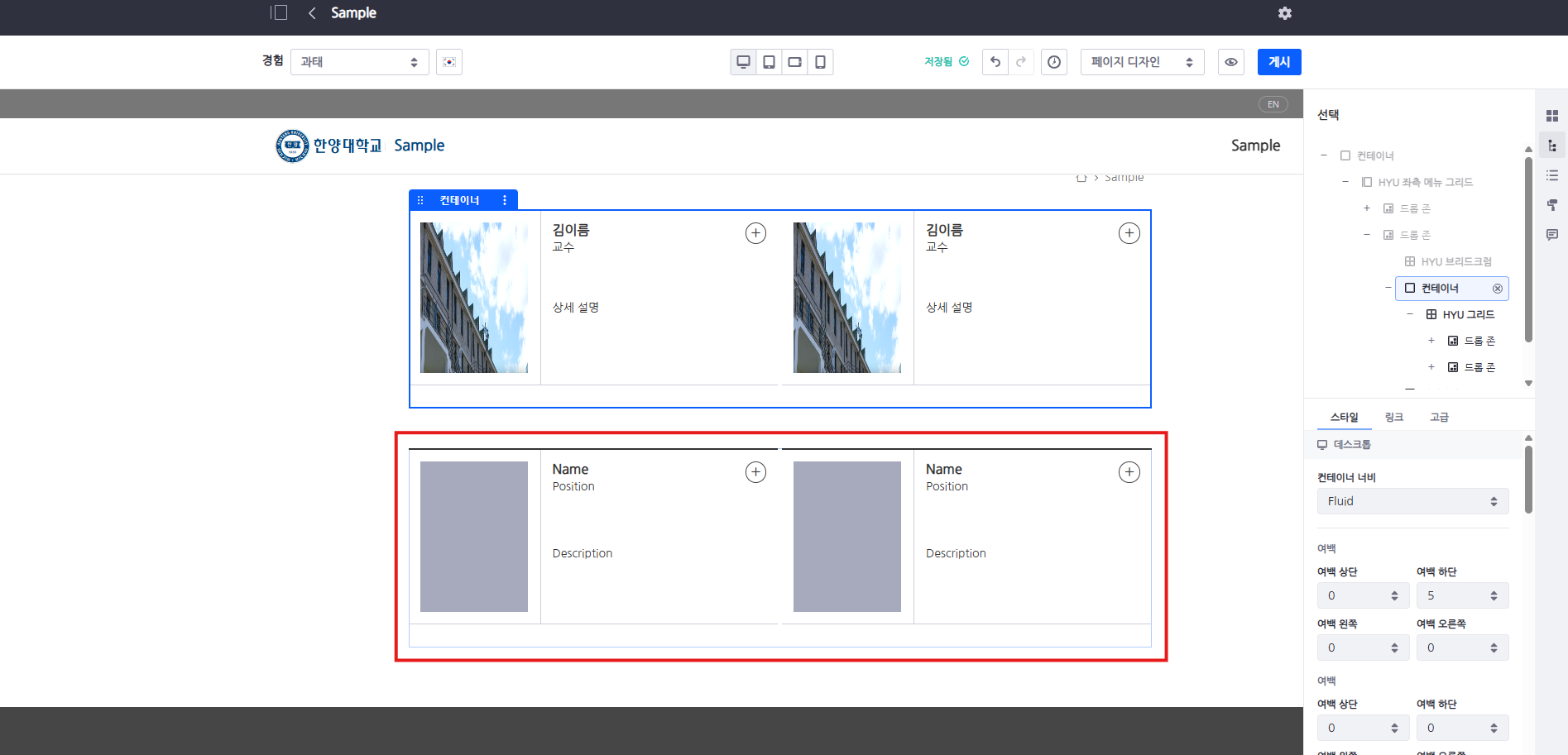Screen dimensions: 1568x755
Task: Open the settings gear icon
Action: point(1284,13)
